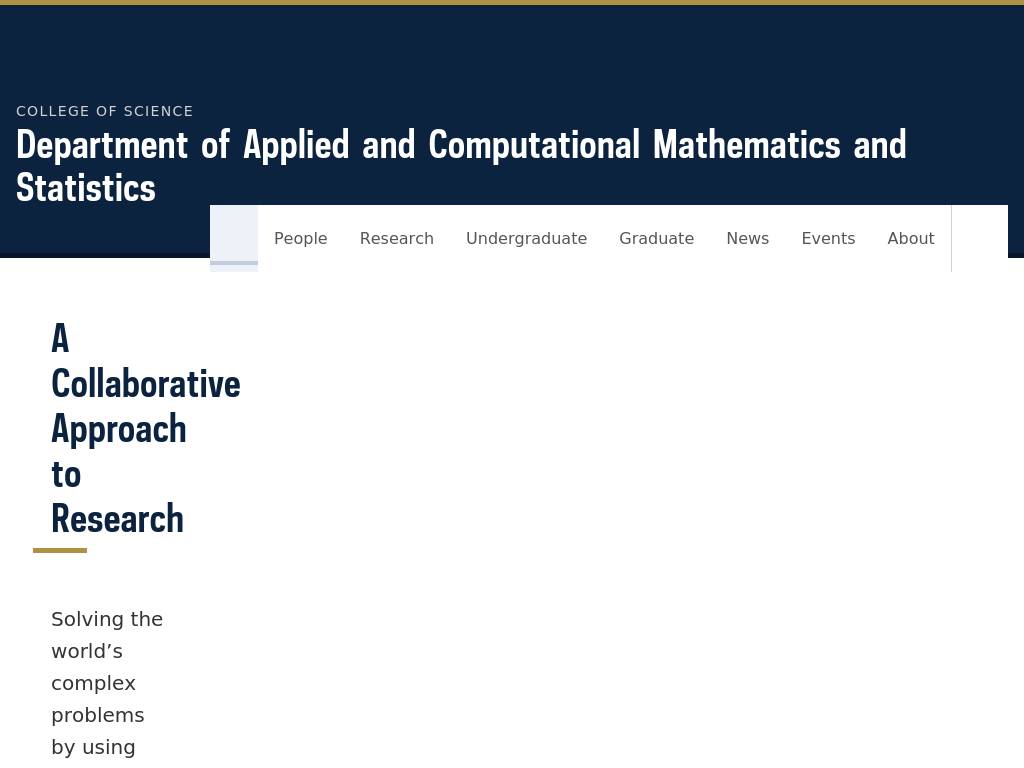Open the People menu item
1024x768 pixels.
pos(301,238)
